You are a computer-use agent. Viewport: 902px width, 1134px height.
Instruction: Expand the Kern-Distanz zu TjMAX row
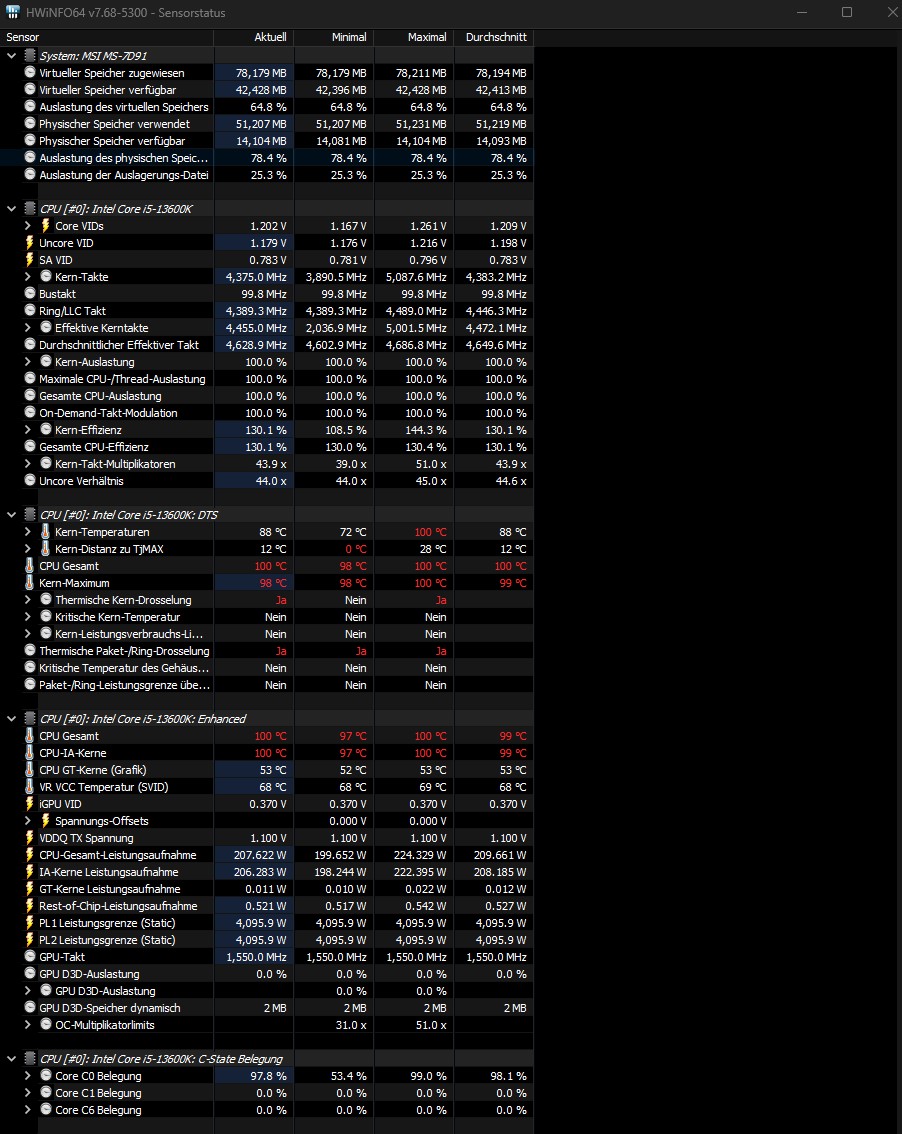(27, 549)
